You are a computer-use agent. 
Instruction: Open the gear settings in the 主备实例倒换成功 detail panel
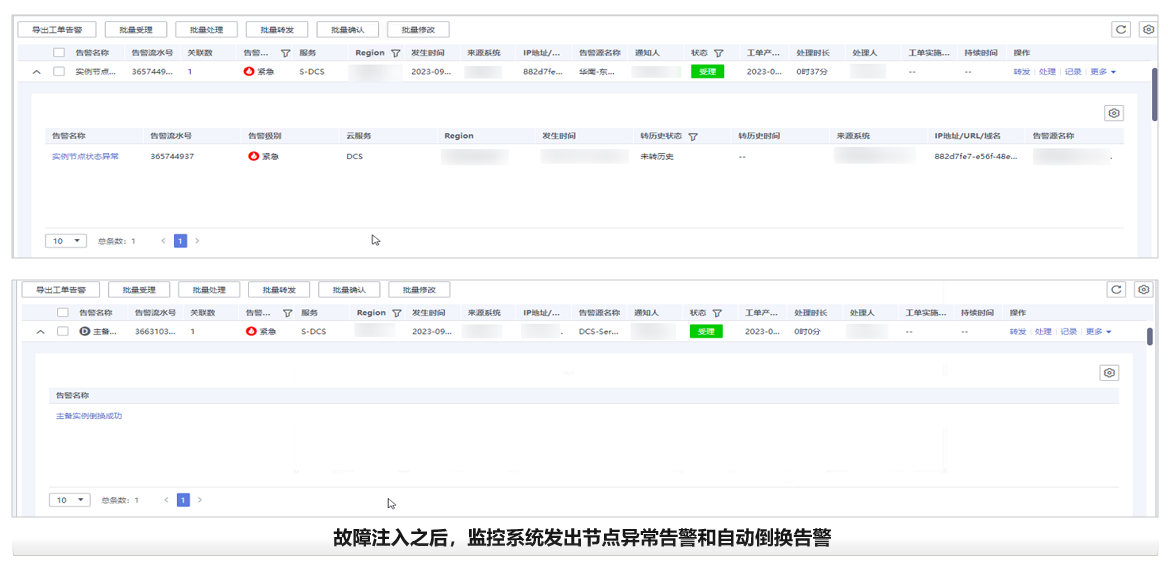click(1109, 373)
